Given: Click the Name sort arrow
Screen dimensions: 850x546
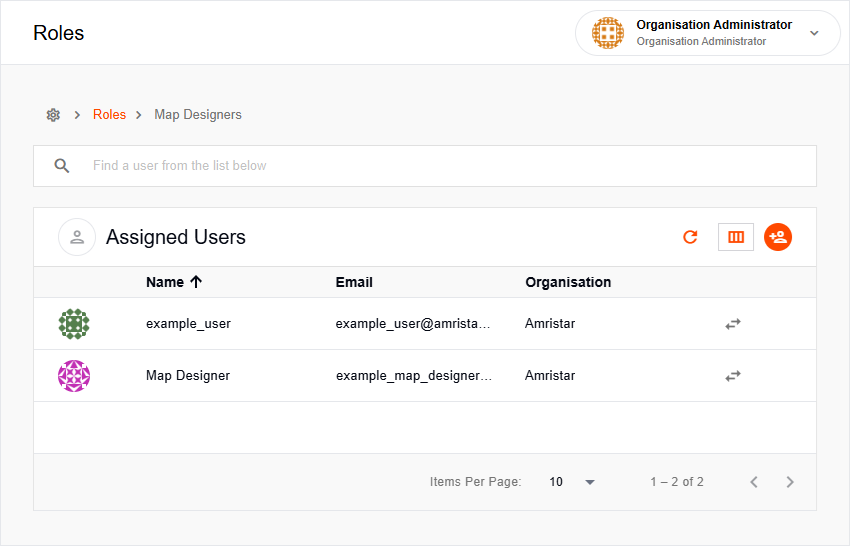Looking at the screenshot, I should tap(196, 281).
